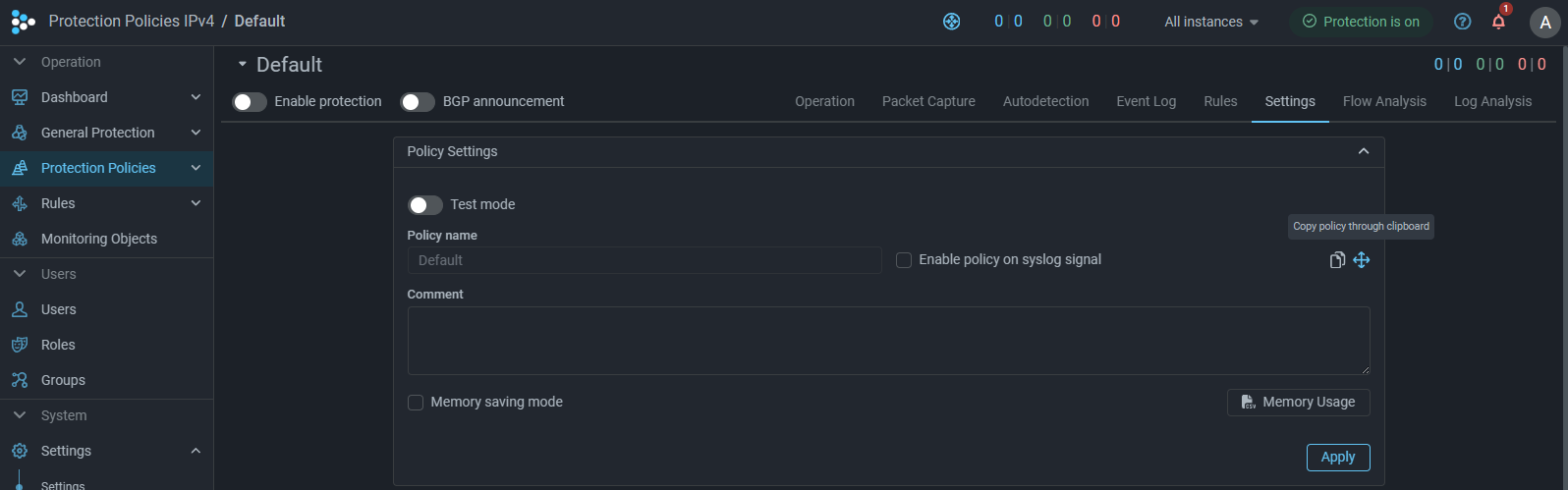Open the help question mark icon

pyautogui.click(x=1463, y=22)
